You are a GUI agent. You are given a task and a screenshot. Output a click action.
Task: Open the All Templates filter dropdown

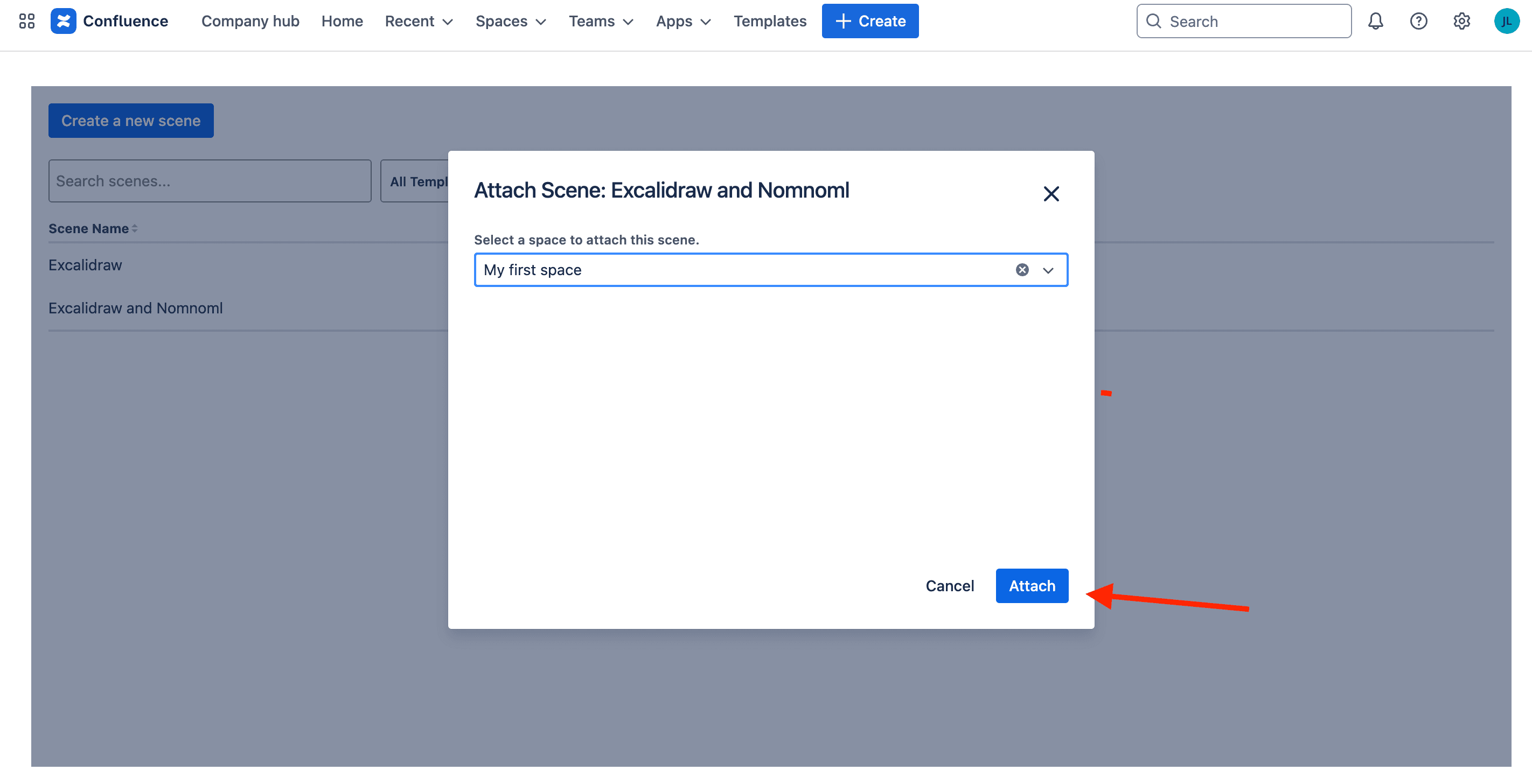tap(415, 181)
